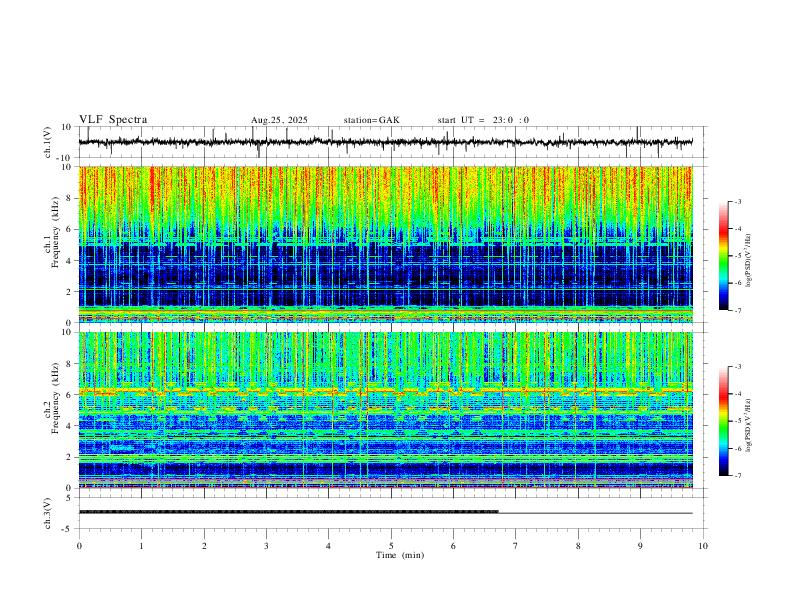Click the ch.1(V) waveform axis label

coord(48,142)
